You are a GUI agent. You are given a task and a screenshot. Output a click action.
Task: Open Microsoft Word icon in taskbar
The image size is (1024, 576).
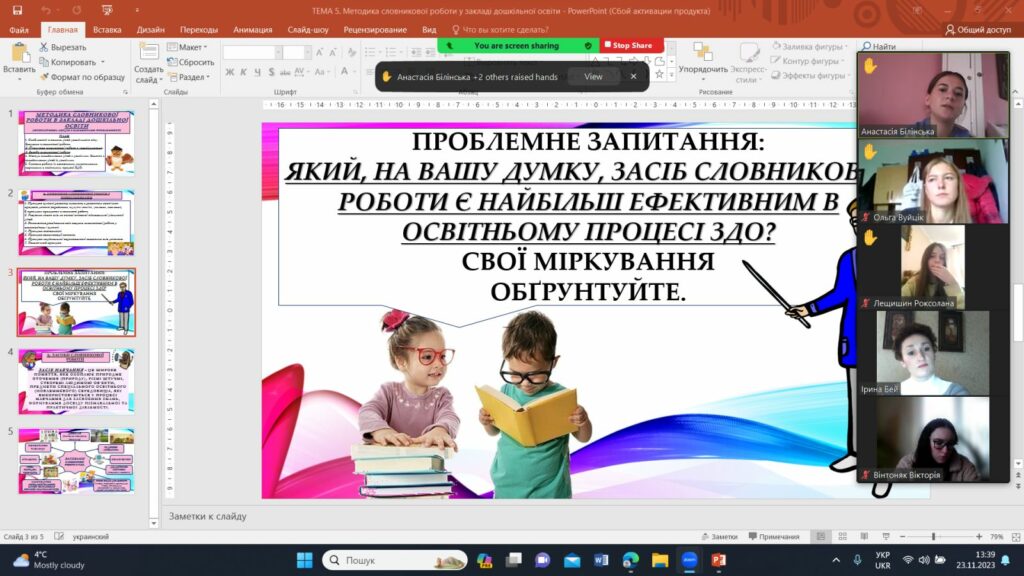601,560
